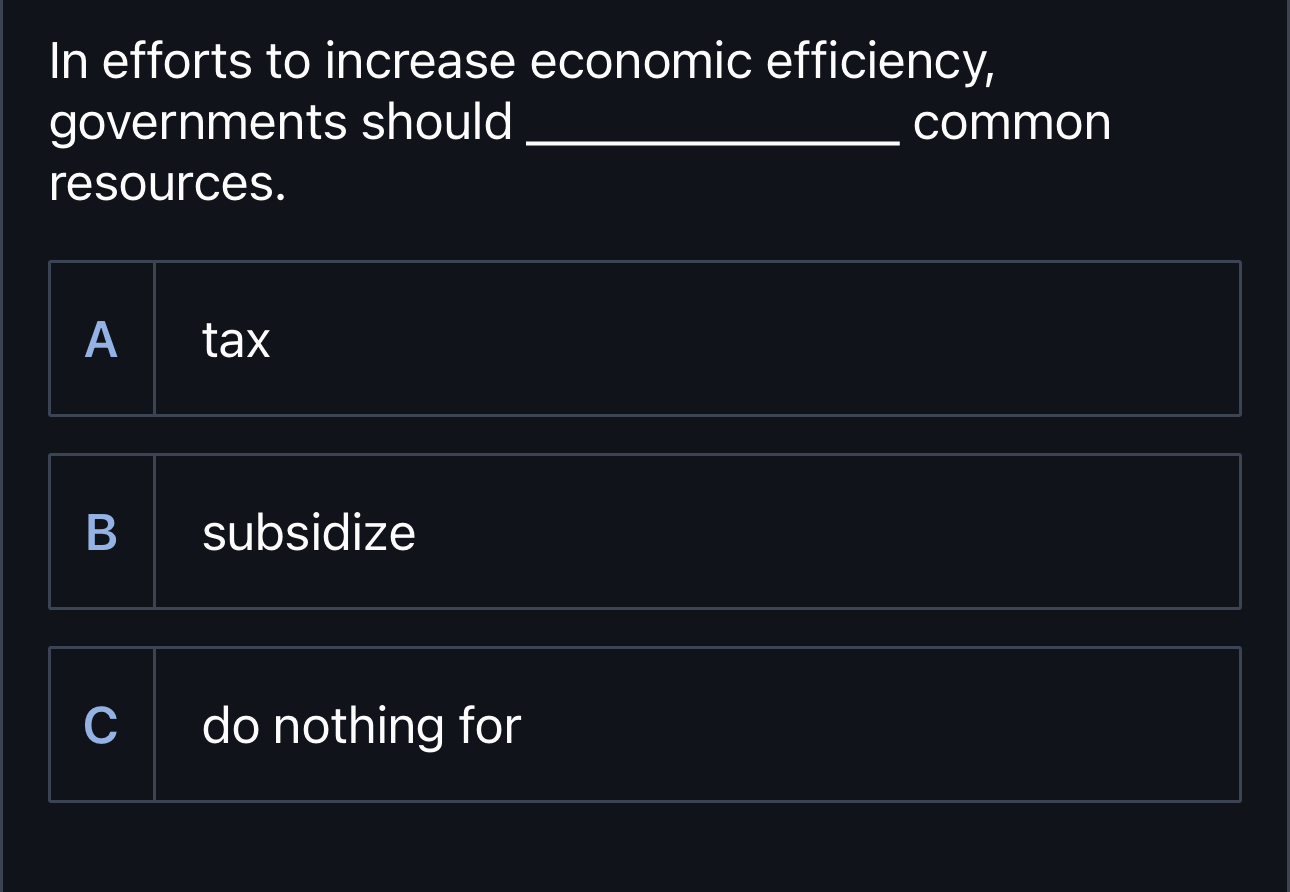
Task: Click the letter B indicator
Action: pos(101,534)
